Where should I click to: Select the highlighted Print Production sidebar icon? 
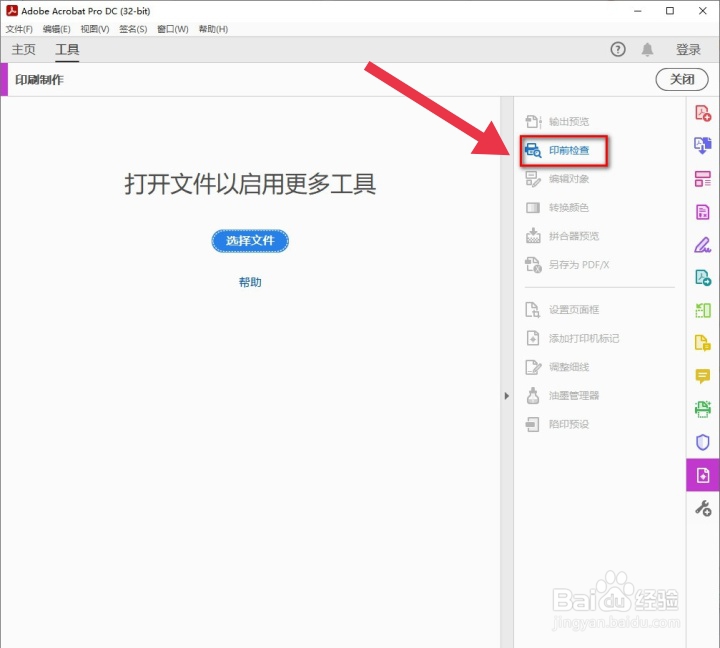pos(703,475)
